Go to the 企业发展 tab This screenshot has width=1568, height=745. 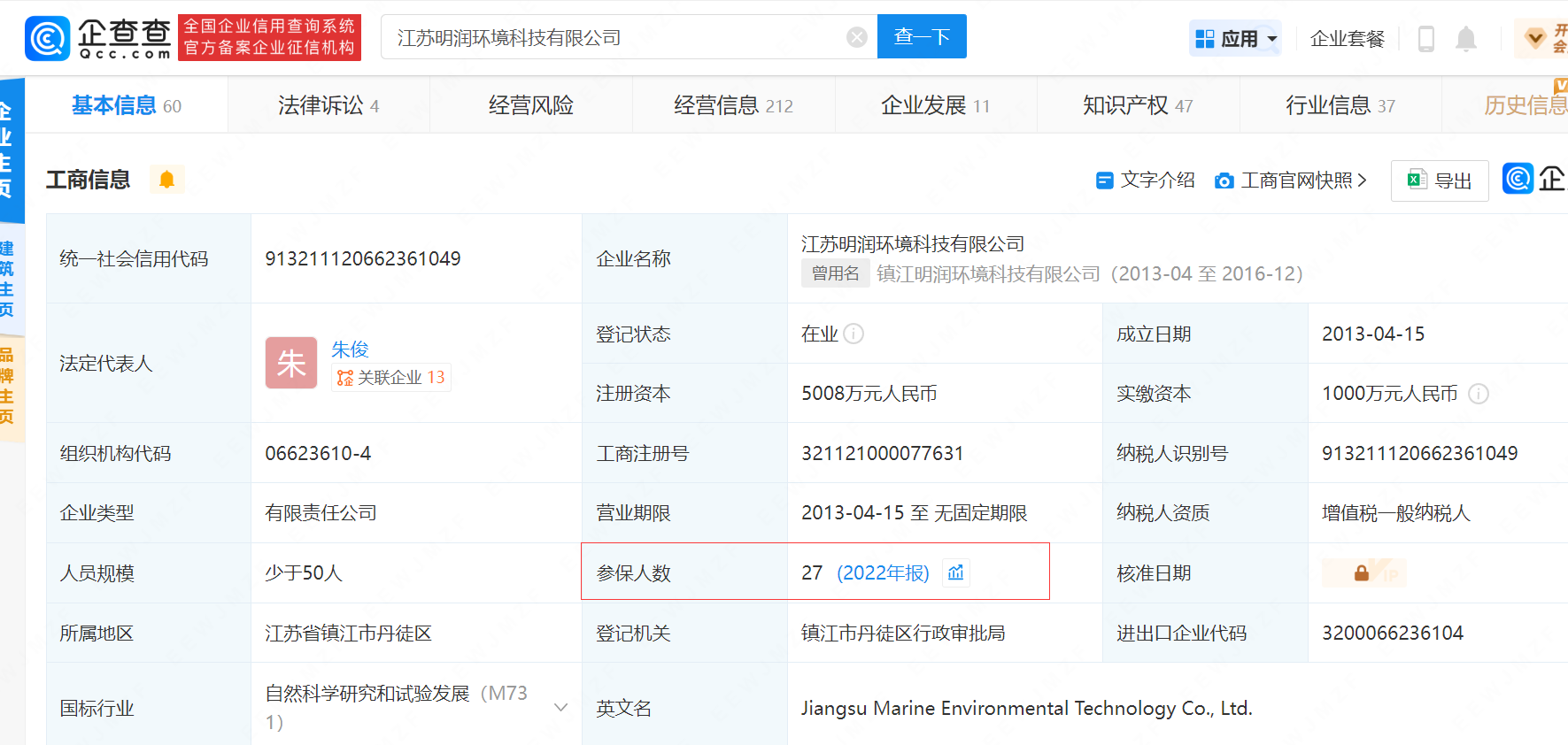[935, 105]
